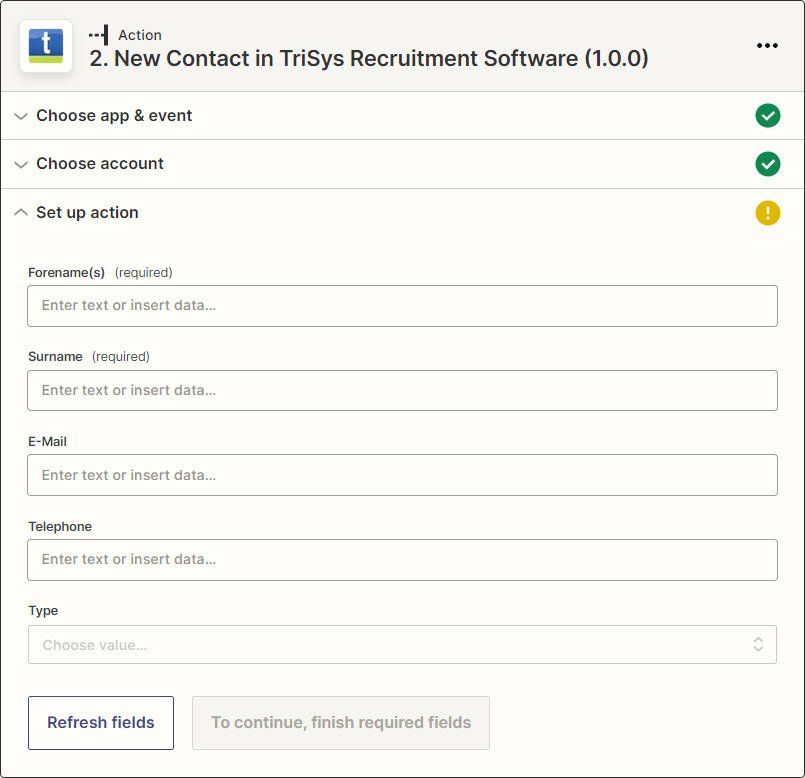Click the Type field up-down arrows icon
Image resolution: width=805 pixels, height=778 pixels.
758,644
